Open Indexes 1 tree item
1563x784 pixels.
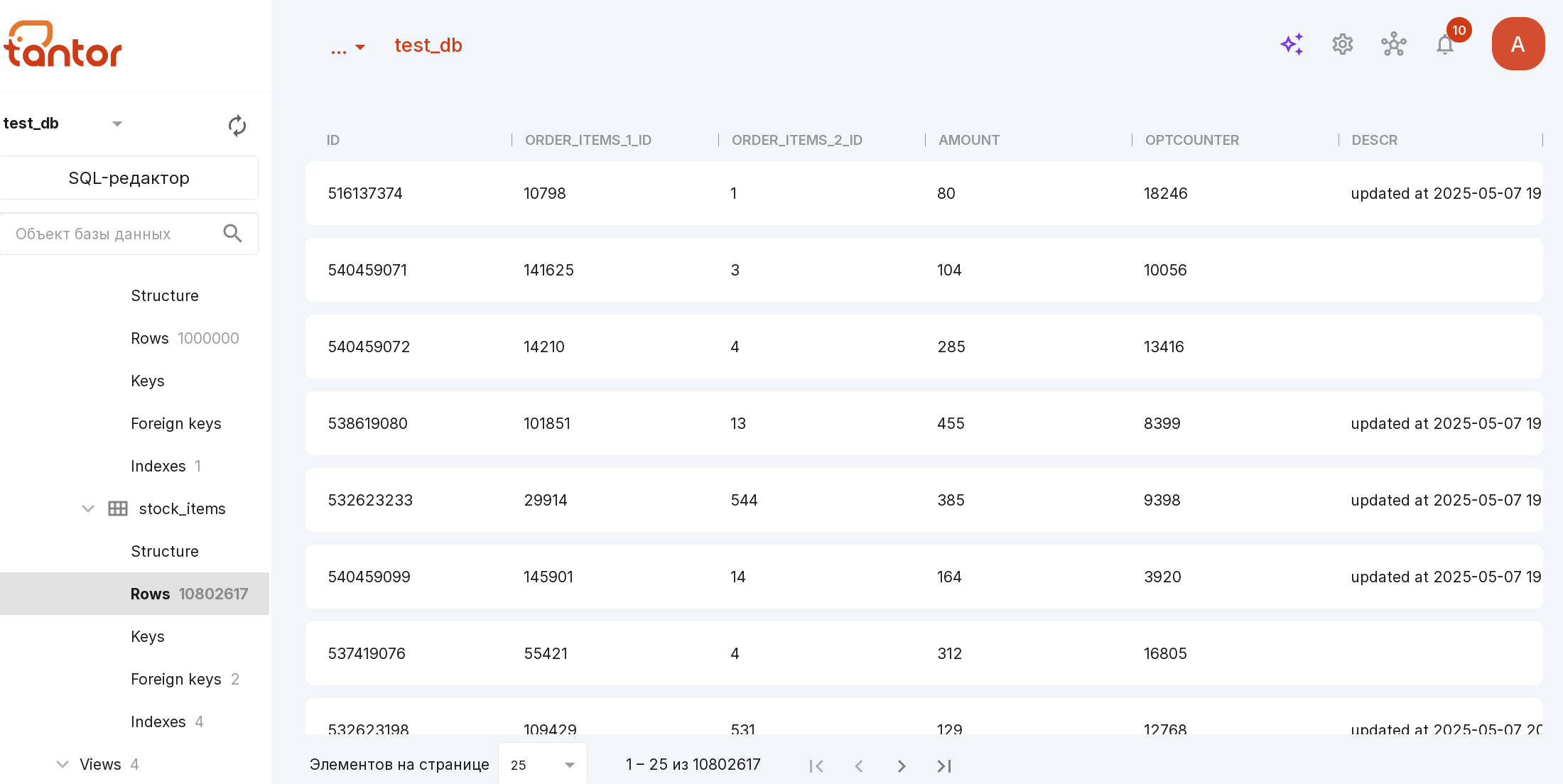click(x=166, y=466)
